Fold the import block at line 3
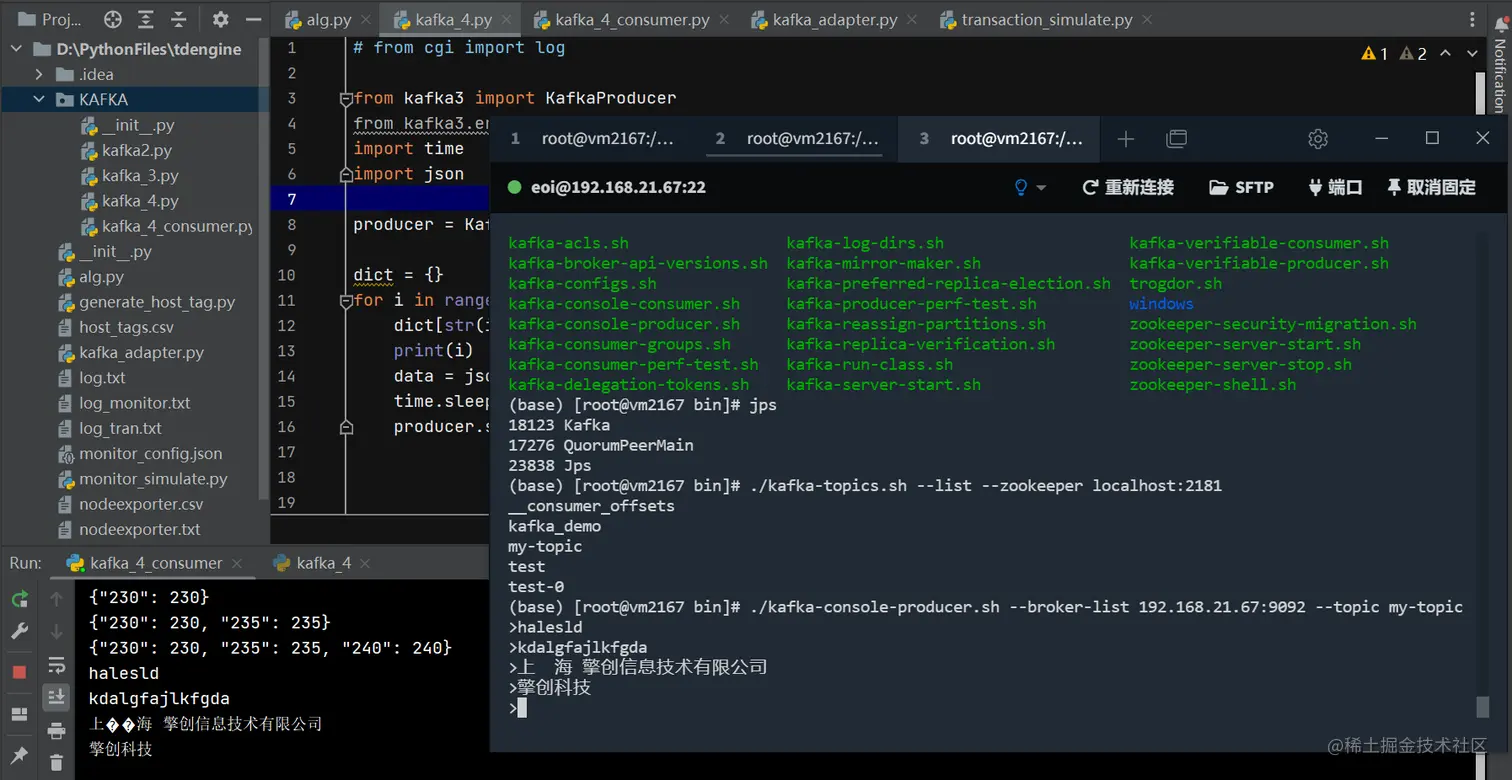This screenshot has height=780, width=1512. 346,98
